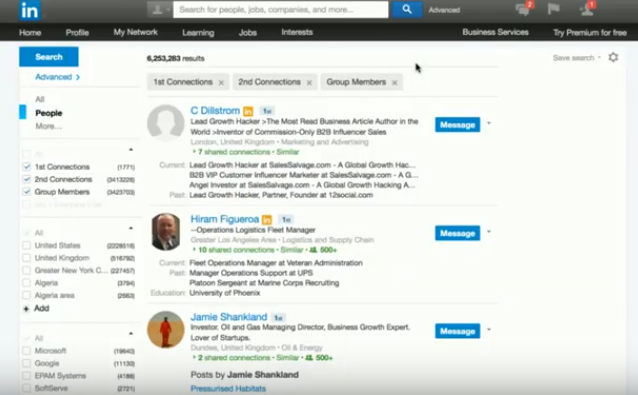
Task: Remove the Group Members filter chip
Action: [394, 83]
